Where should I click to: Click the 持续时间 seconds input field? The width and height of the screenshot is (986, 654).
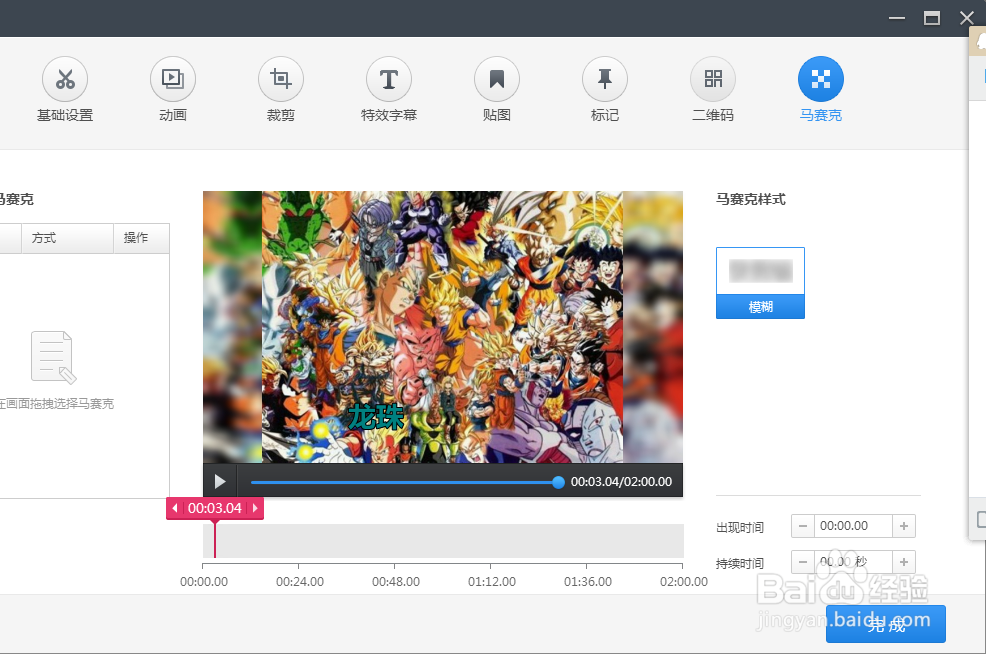pos(853,562)
